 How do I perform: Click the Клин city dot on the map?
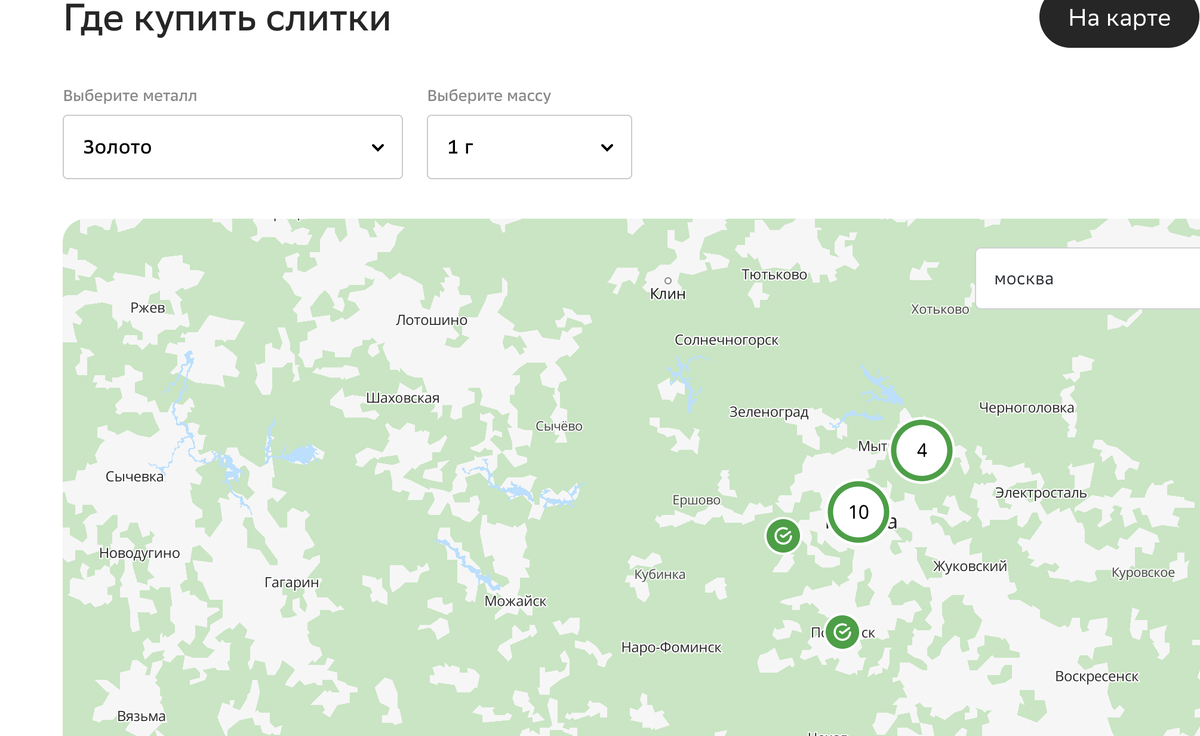point(668,280)
